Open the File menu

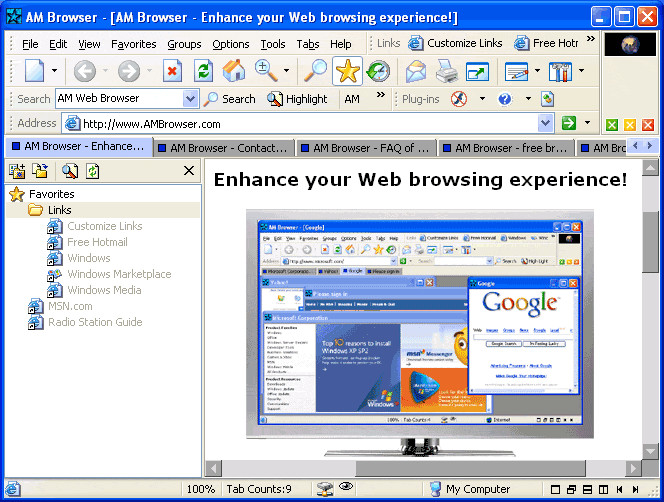point(30,44)
